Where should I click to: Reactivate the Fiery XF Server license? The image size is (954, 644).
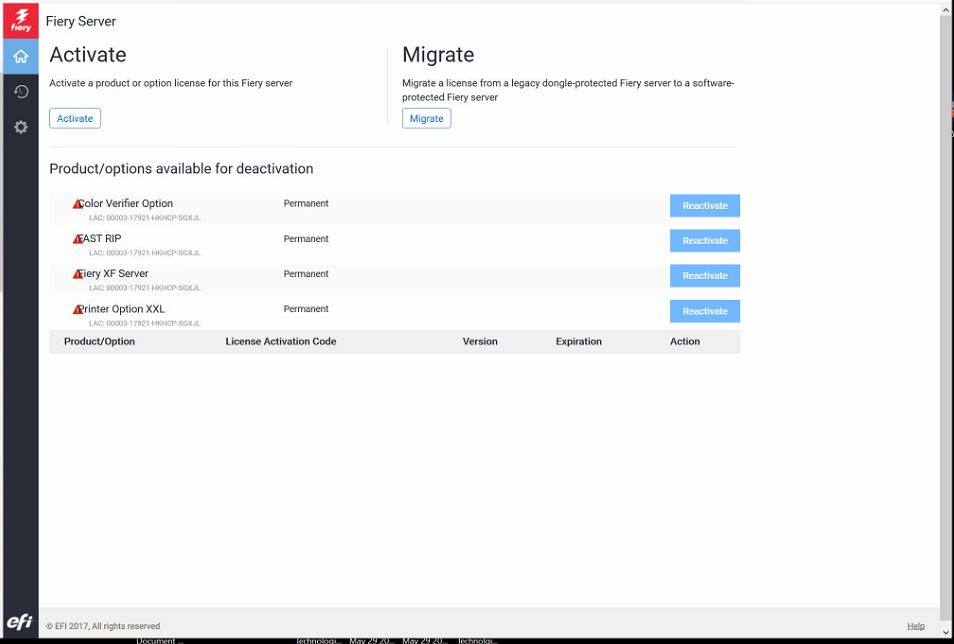(x=704, y=276)
